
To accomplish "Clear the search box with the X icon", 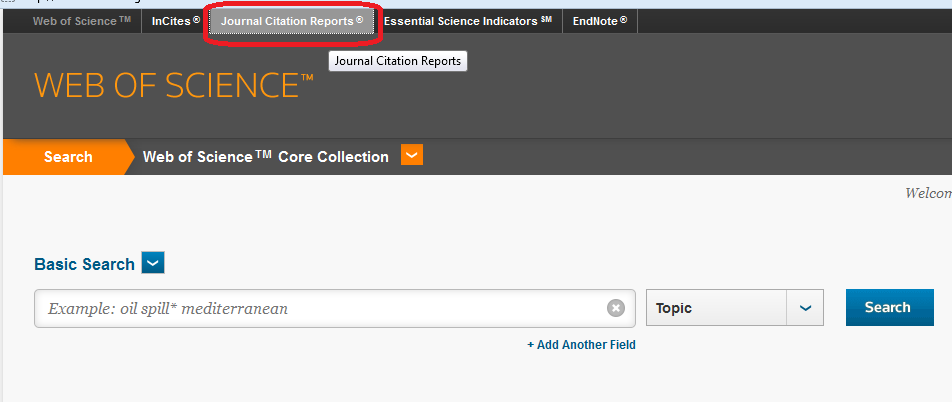I will [616, 308].
